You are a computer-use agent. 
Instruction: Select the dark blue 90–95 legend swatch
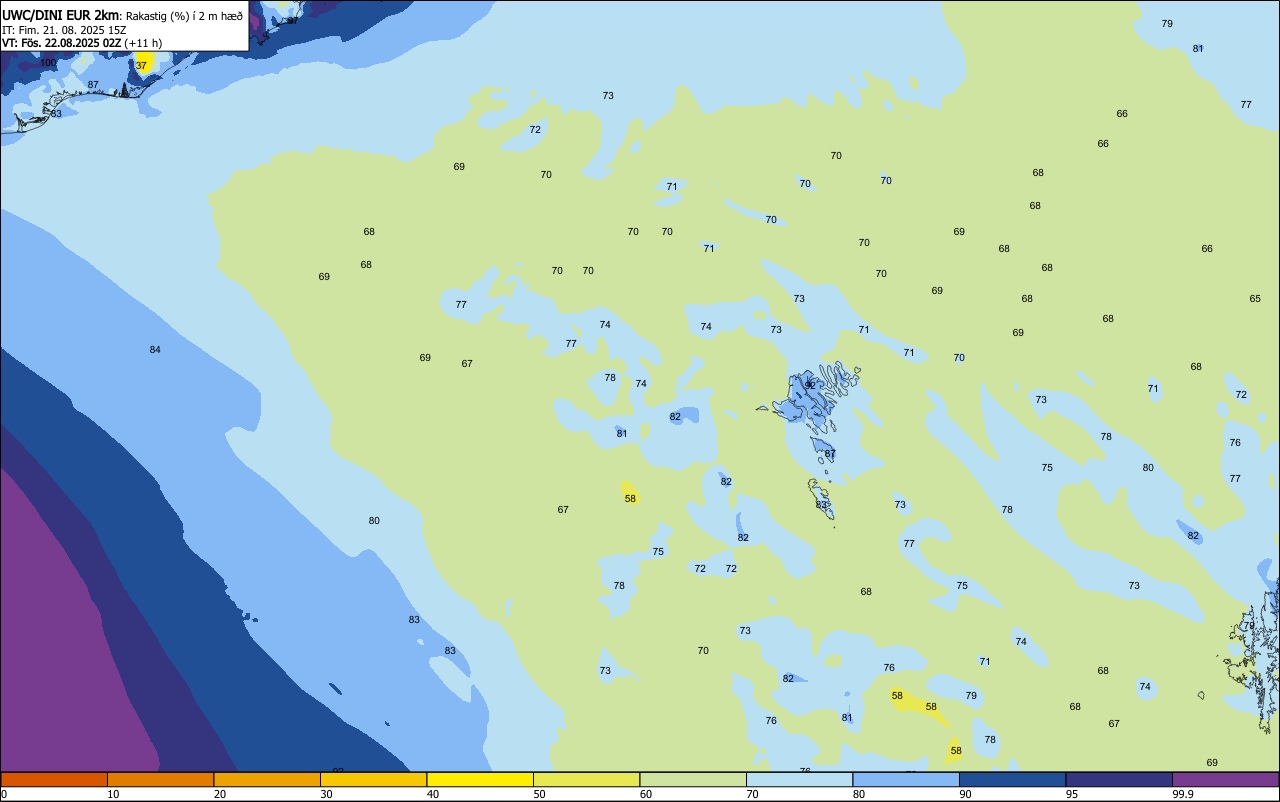click(x=1012, y=779)
